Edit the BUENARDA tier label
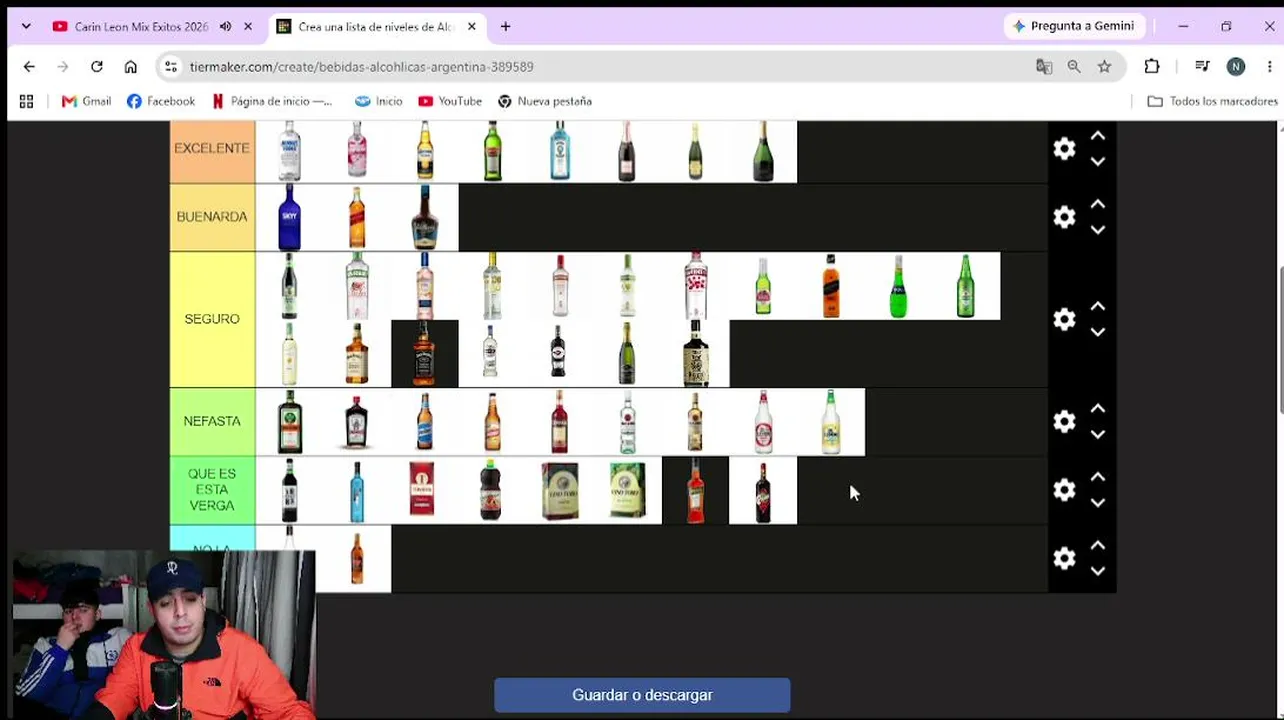This screenshot has height=720, width=1284. click(212, 217)
